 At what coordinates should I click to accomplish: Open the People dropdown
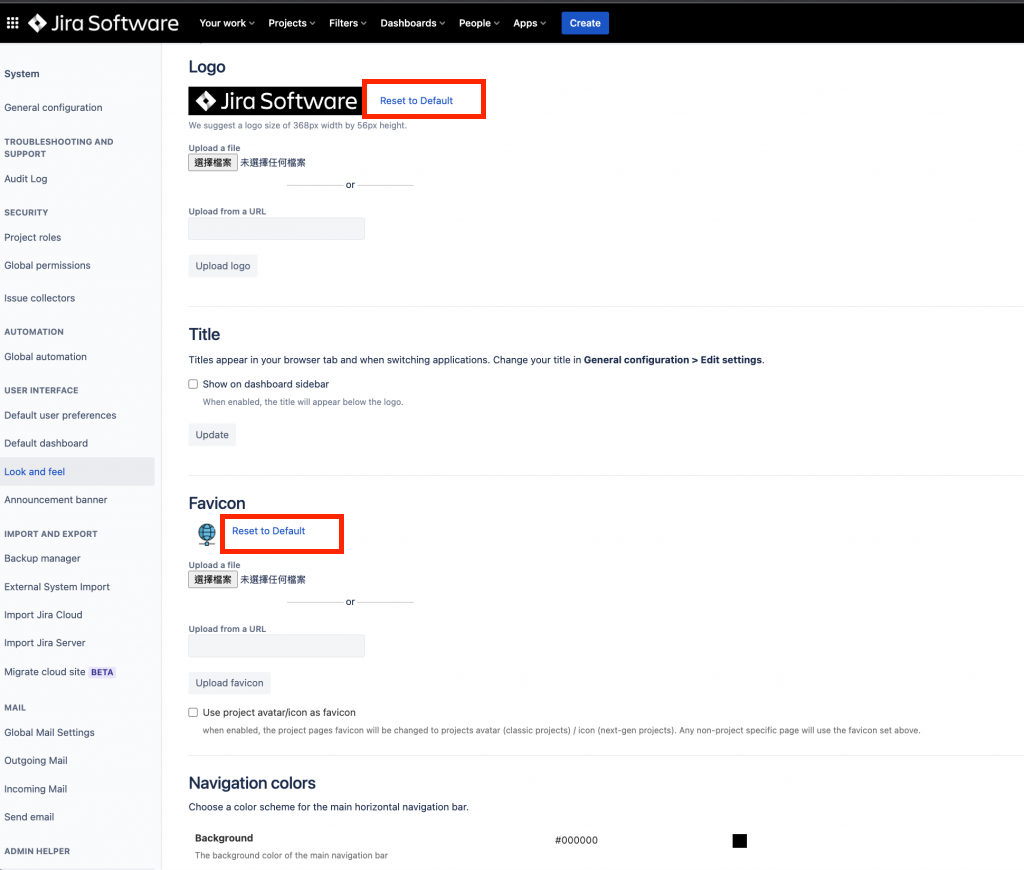click(479, 24)
